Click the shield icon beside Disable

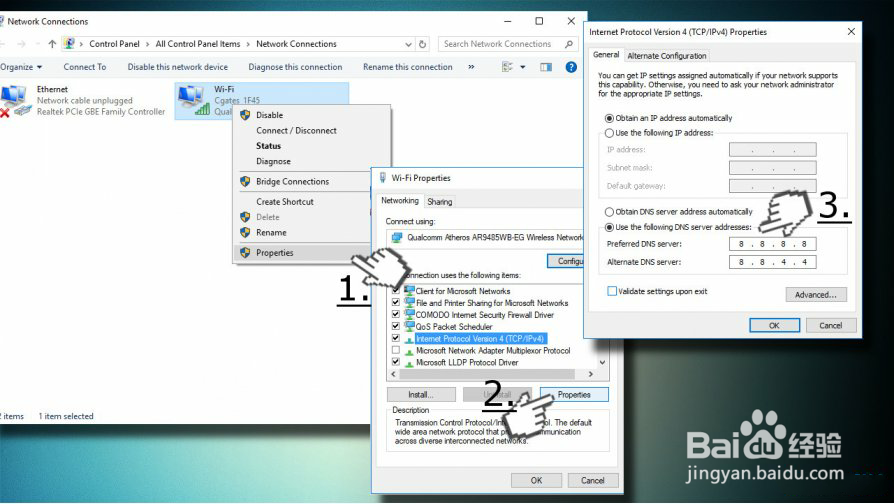245,115
